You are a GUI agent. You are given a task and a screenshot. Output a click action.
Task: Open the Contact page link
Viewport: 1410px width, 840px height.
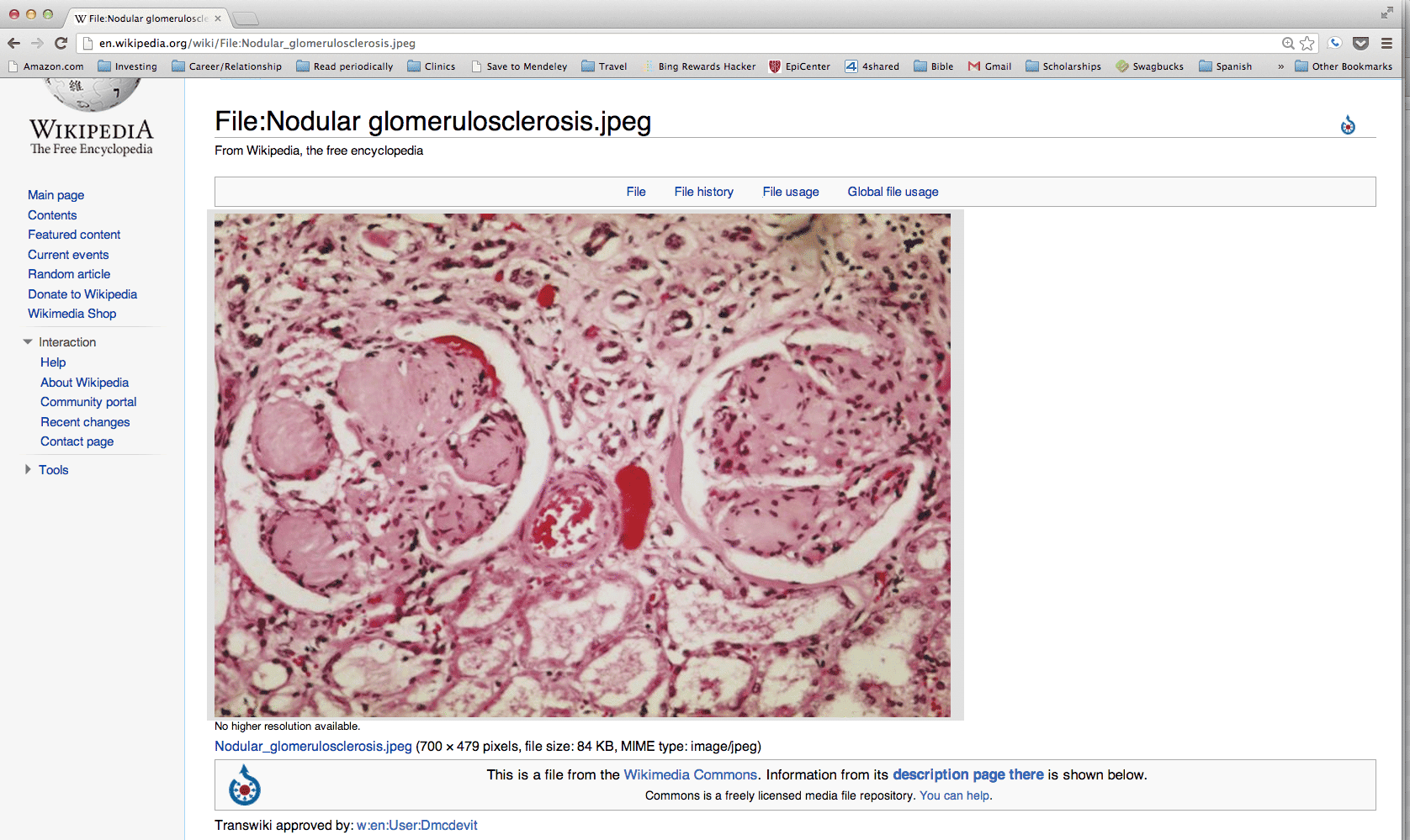tap(77, 441)
